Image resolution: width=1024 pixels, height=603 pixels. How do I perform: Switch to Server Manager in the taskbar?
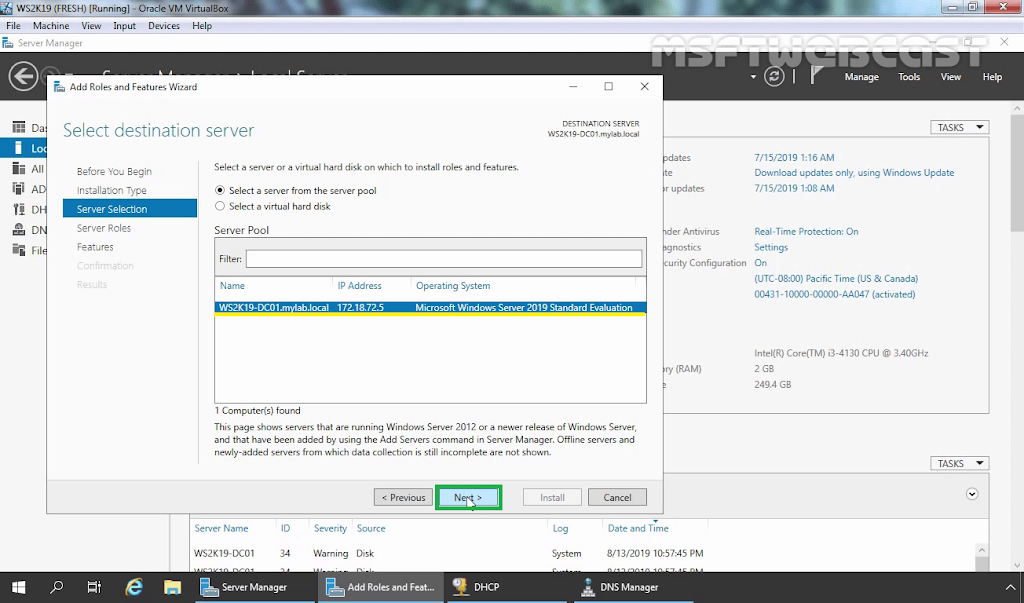tap(253, 587)
